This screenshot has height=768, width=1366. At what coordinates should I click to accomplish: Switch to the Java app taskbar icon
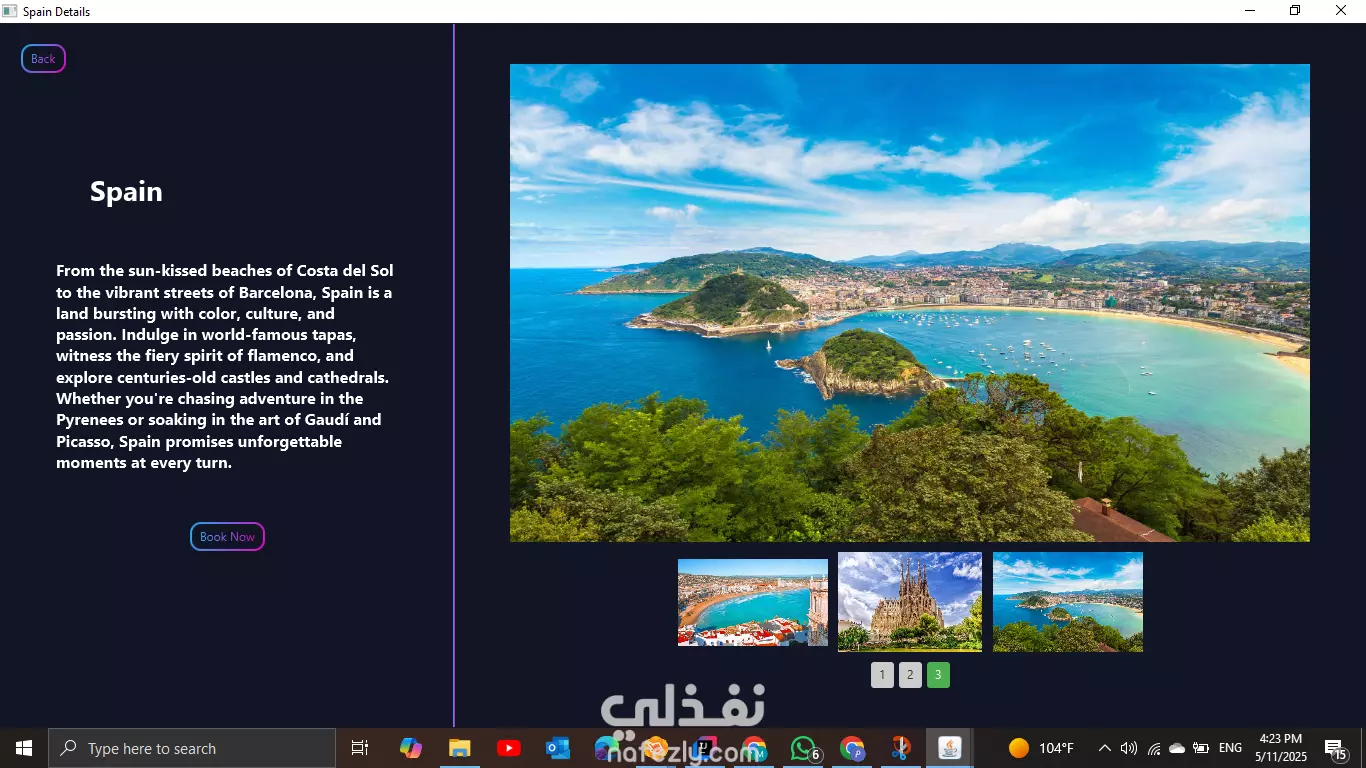pyautogui.click(x=950, y=748)
